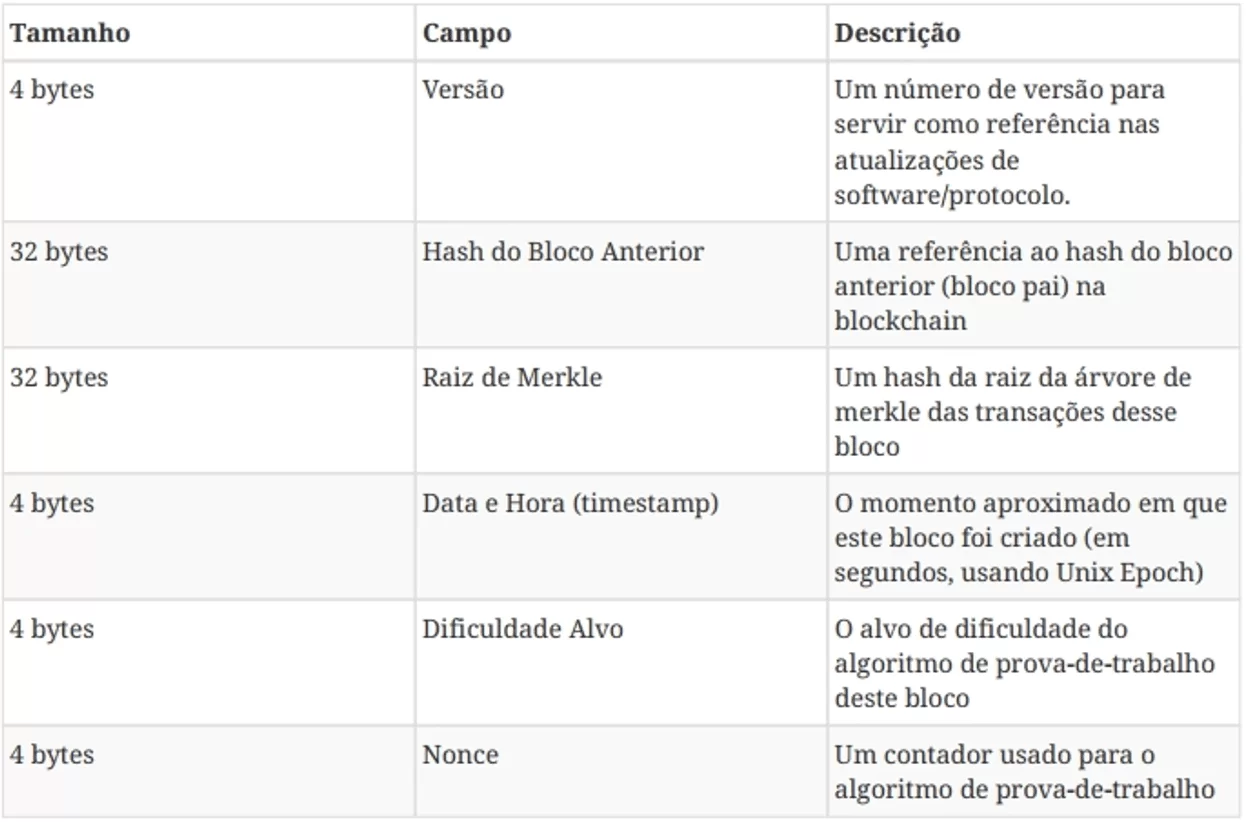Click the description mentioning bloco pai
The width and height of the screenshot is (1246, 822).
point(1034,286)
